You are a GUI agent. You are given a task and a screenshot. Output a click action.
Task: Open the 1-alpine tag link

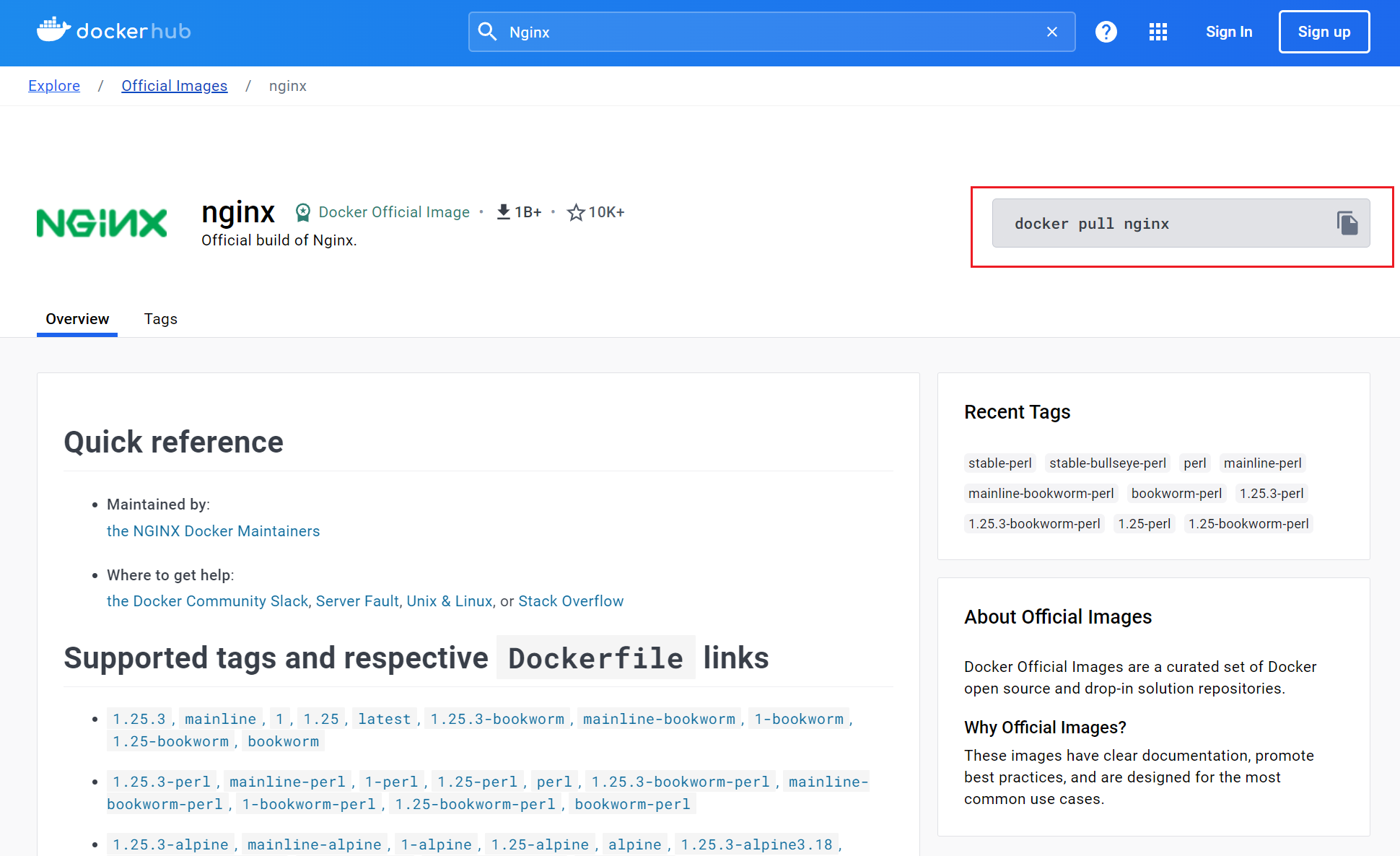[x=436, y=844]
